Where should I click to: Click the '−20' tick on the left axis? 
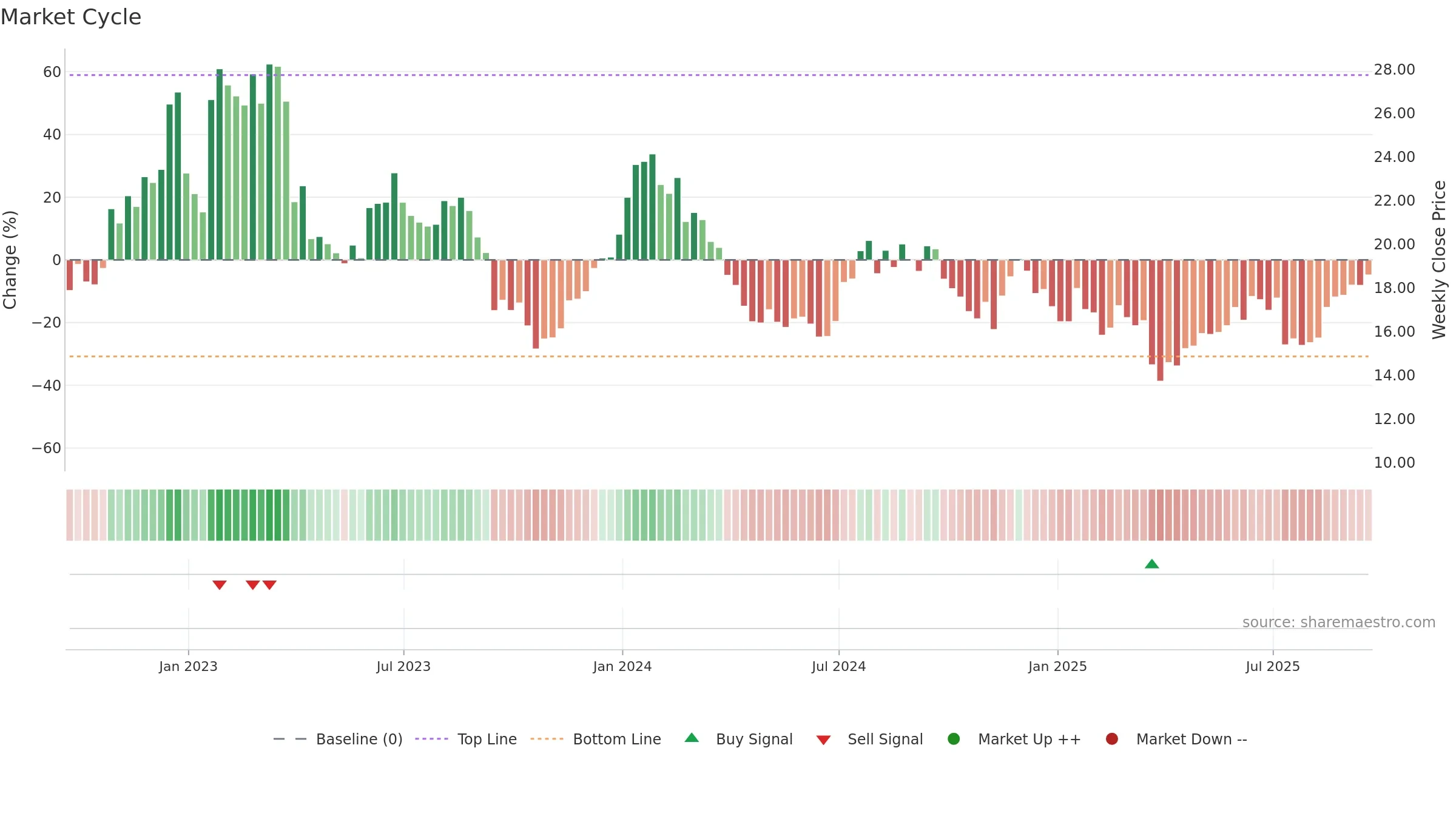pos(47,323)
